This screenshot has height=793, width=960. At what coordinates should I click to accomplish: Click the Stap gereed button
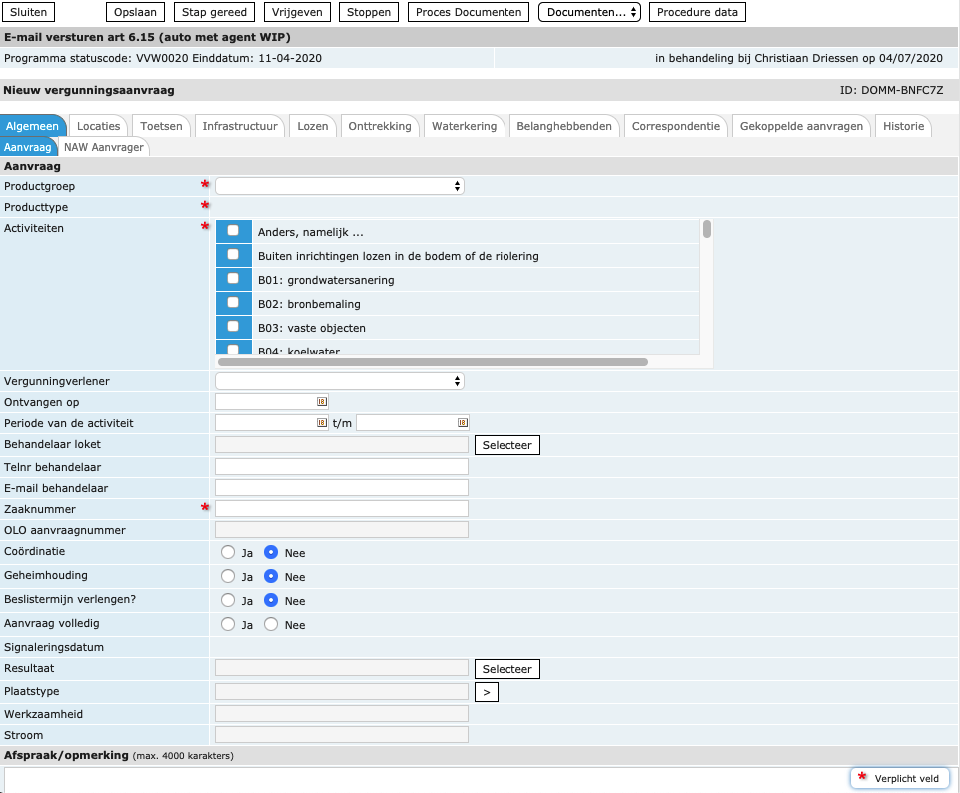pos(215,12)
